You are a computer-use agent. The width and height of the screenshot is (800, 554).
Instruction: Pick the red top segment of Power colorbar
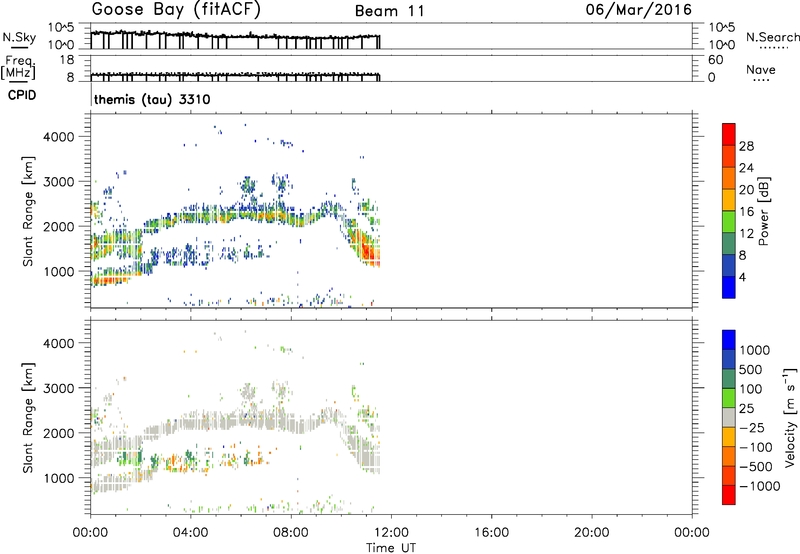click(x=729, y=134)
